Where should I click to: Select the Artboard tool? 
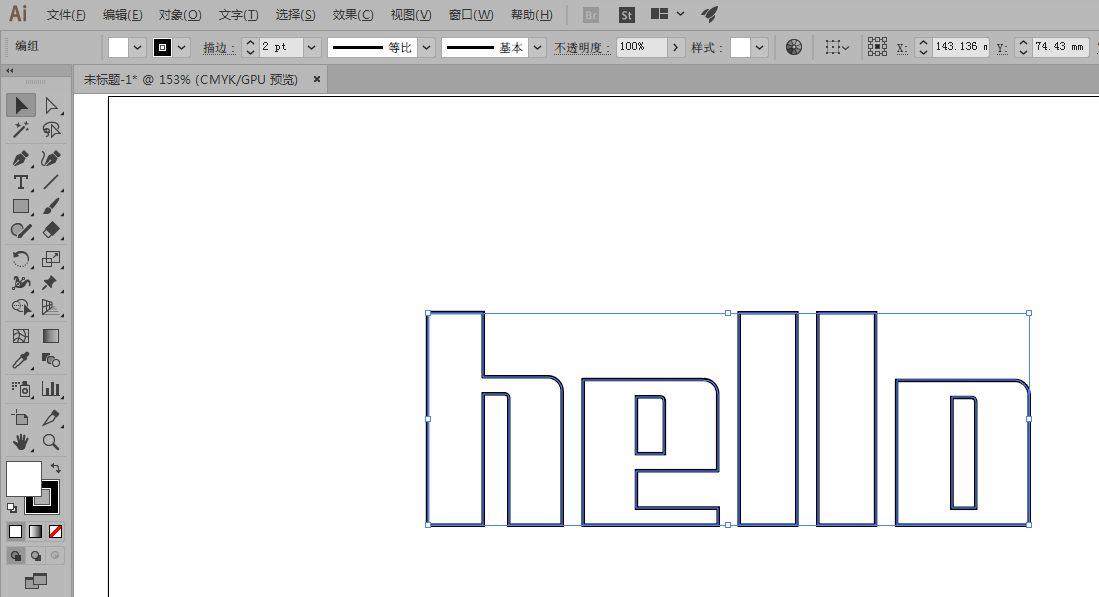point(21,418)
